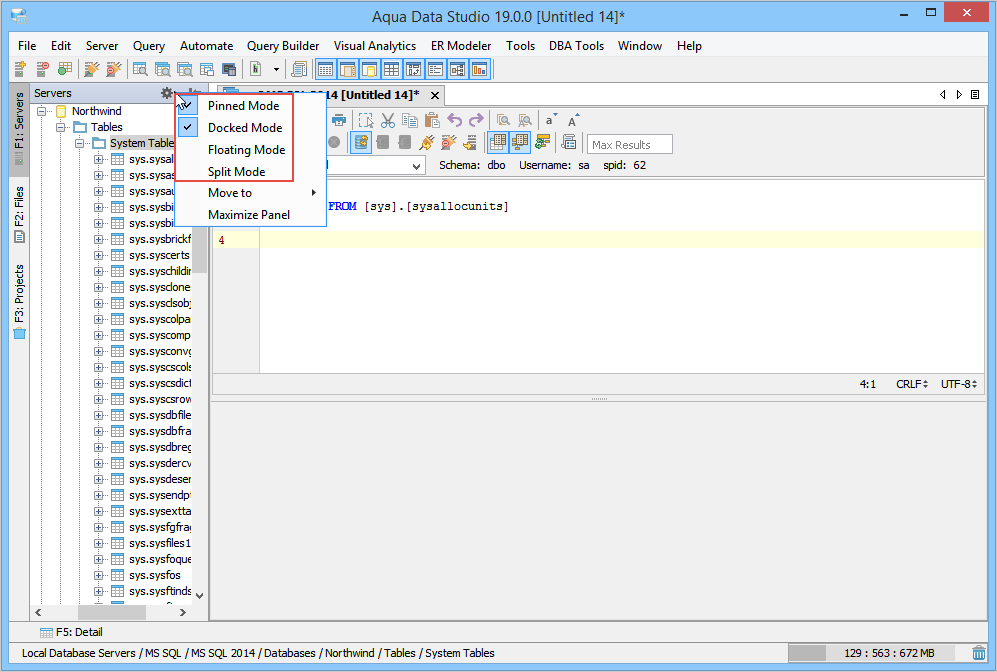Open the ER Modeler menu
997x672 pixels.
[461, 46]
